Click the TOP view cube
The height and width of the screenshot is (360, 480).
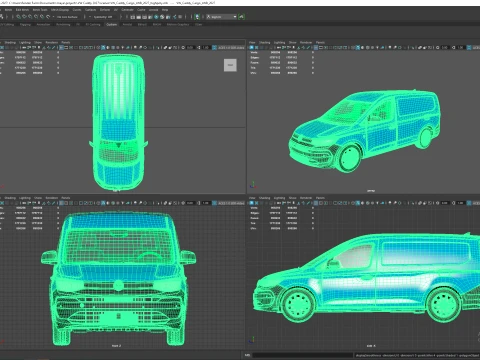[230, 65]
